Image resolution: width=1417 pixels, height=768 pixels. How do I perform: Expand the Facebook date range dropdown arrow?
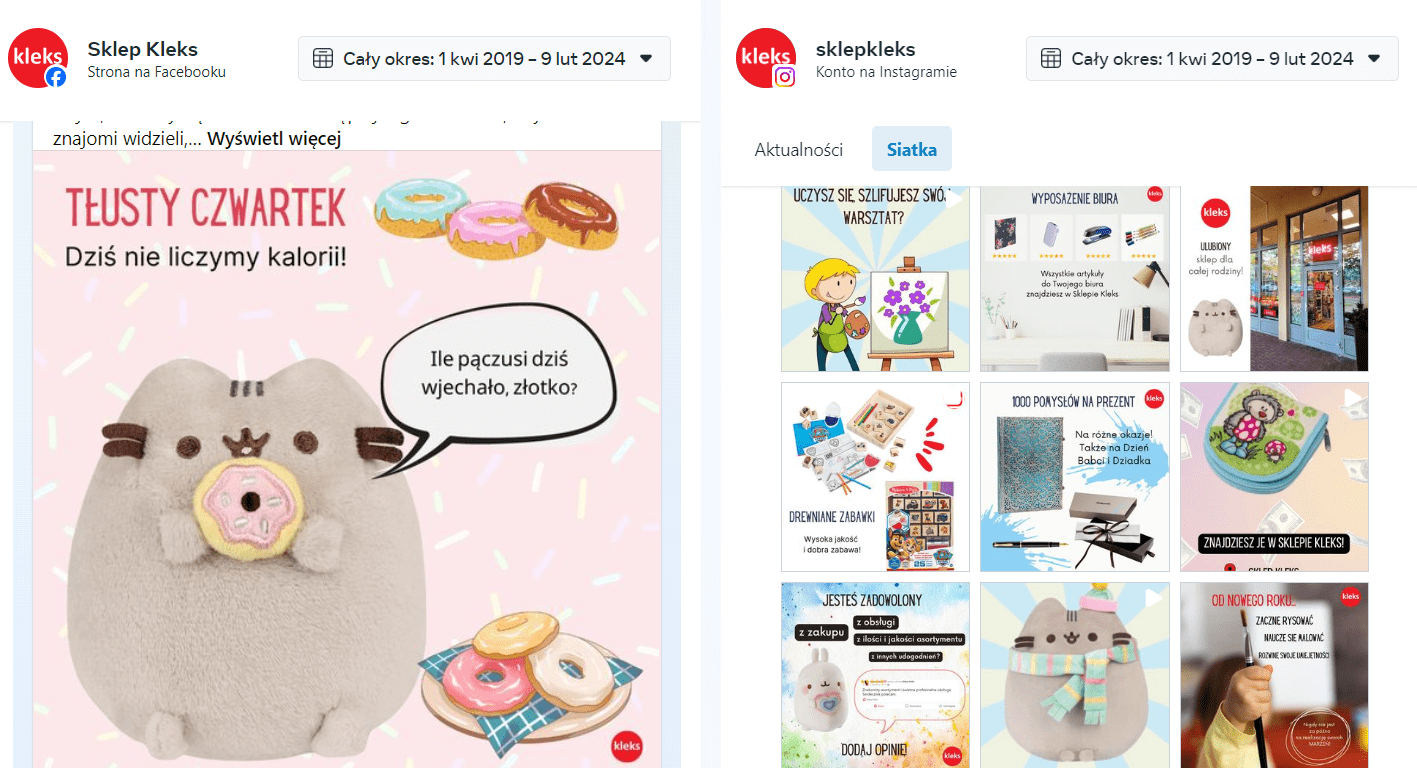tap(646, 58)
